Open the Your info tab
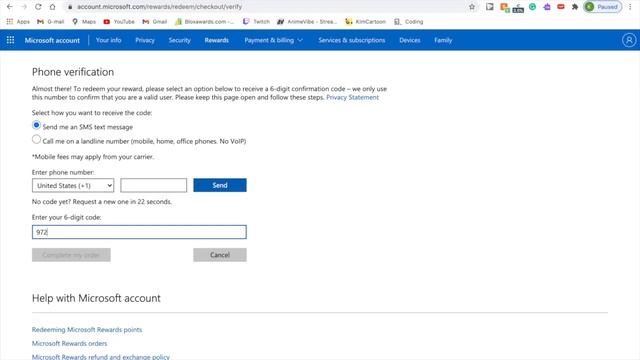 pos(109,40)
